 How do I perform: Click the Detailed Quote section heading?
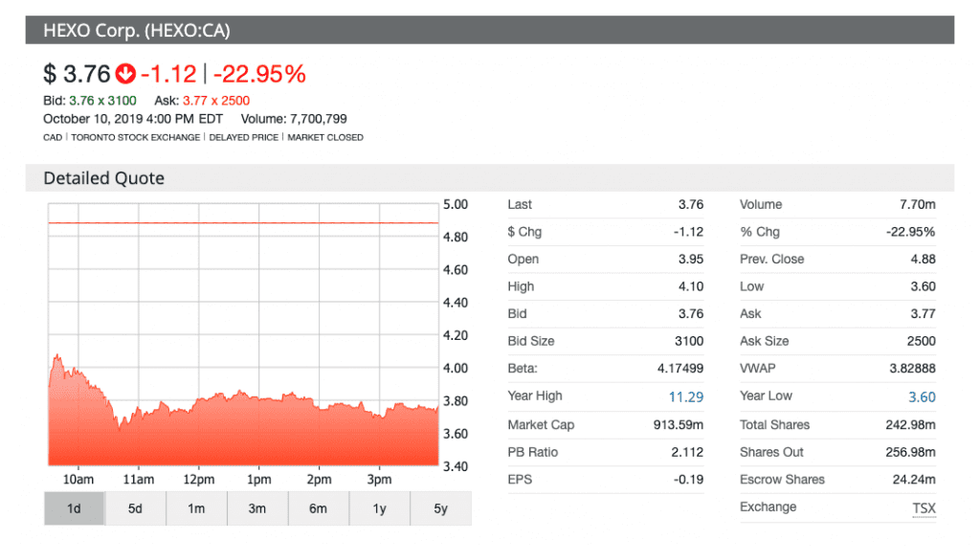[104, 178]
